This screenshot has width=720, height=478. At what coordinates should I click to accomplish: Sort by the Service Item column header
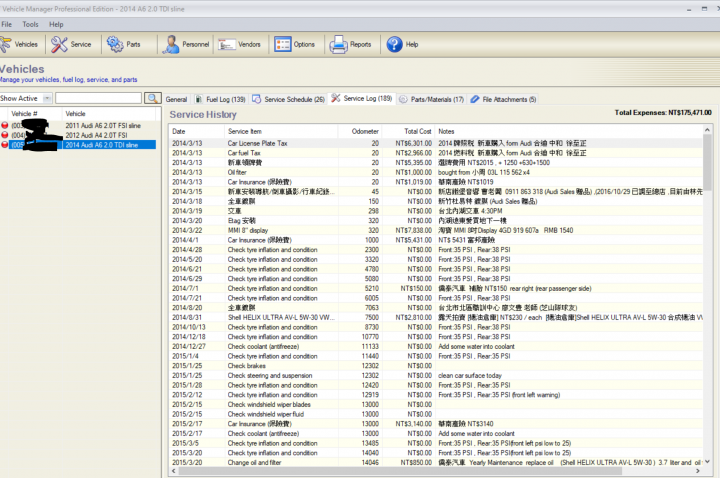coord(281,131)
